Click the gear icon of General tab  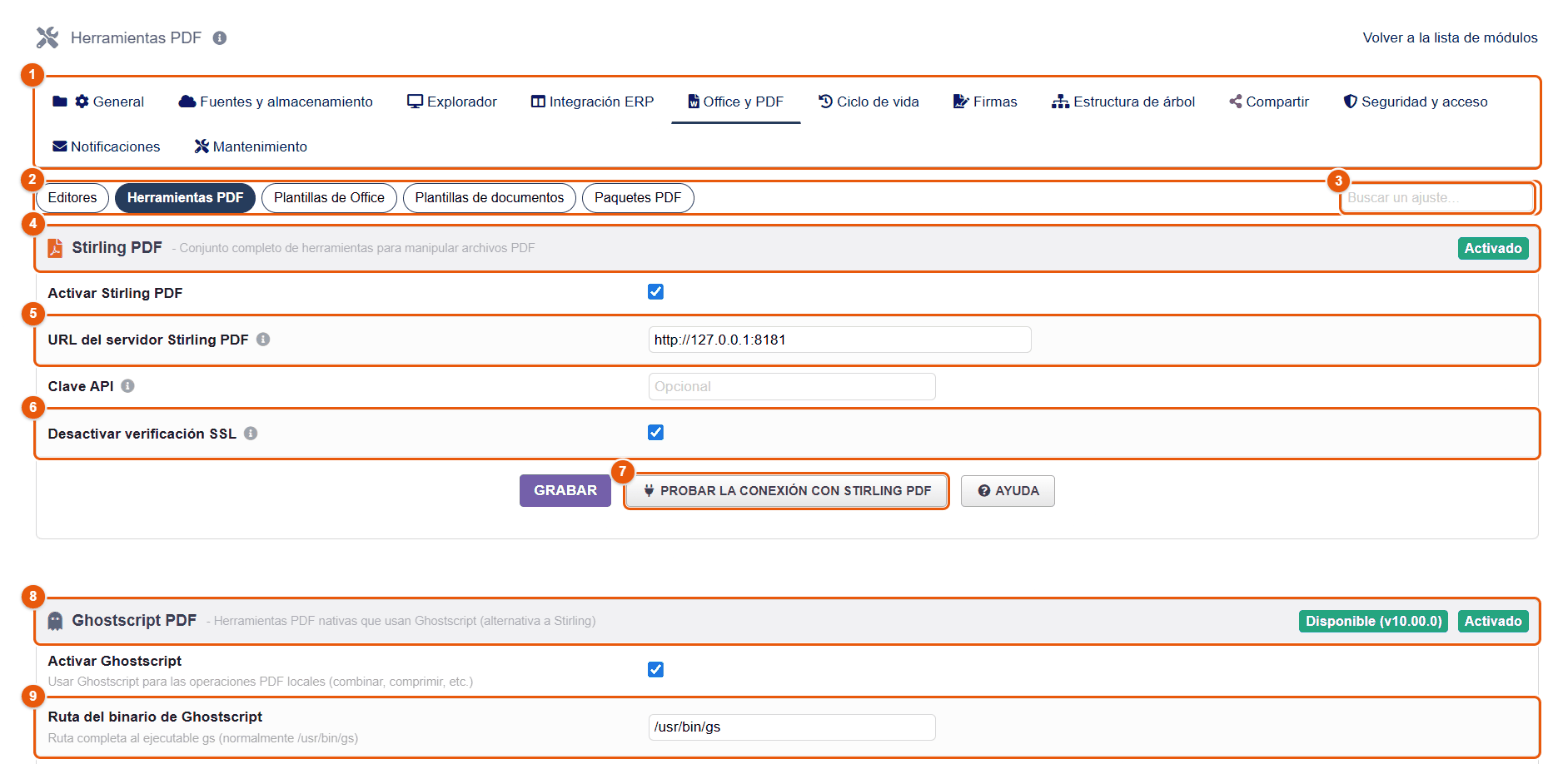[x=82, y=101]
